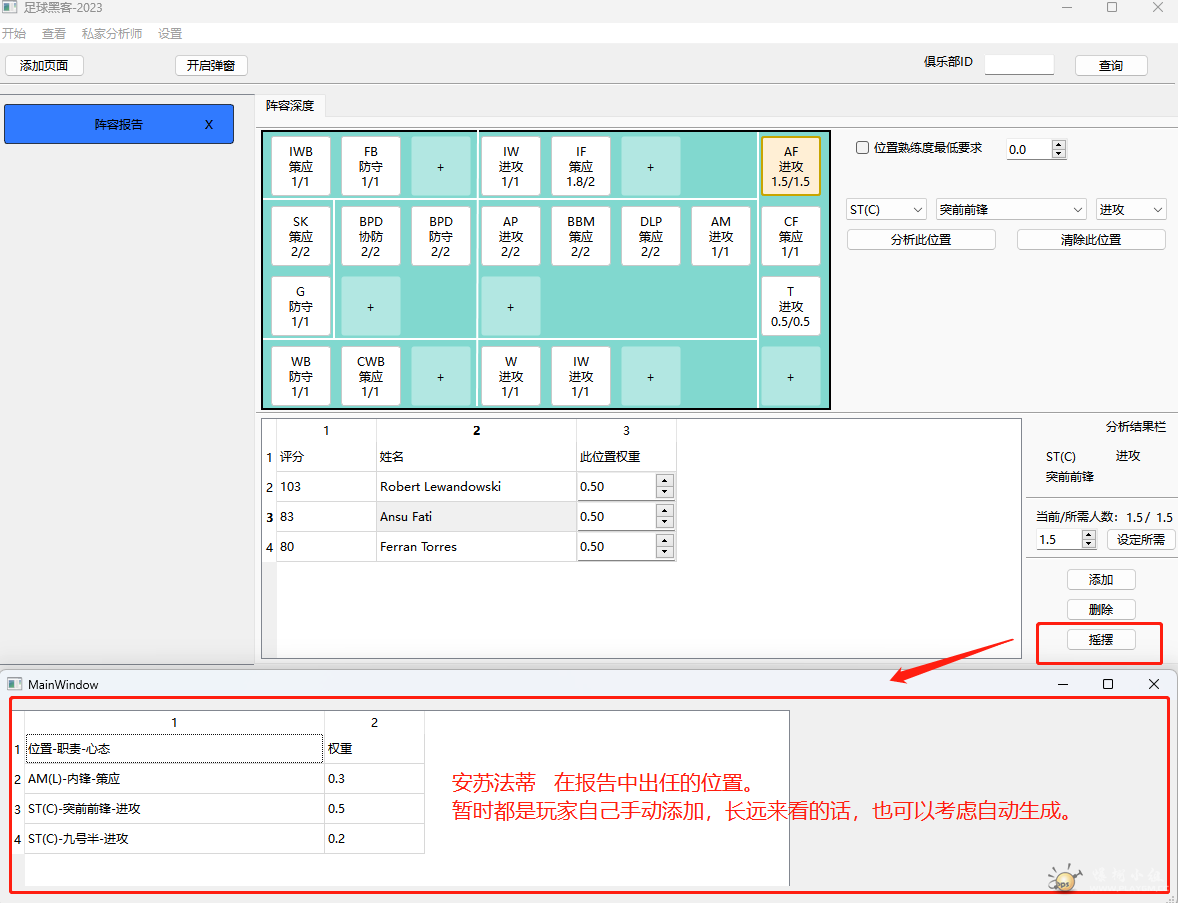Image resolution: width=1178 pixels, height=903 pixels.
Task: Close the 阵容报告 page with X
Action: point(208,125)
